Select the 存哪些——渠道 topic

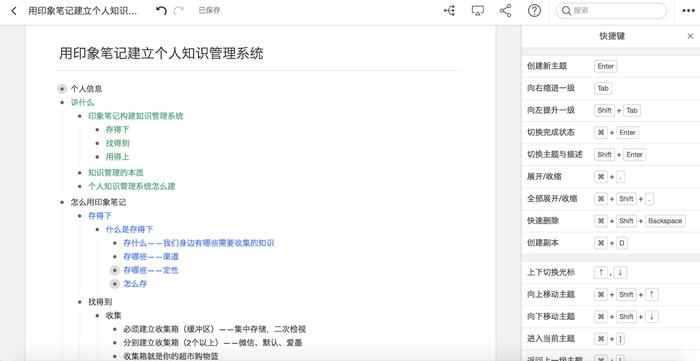point(151,257)
